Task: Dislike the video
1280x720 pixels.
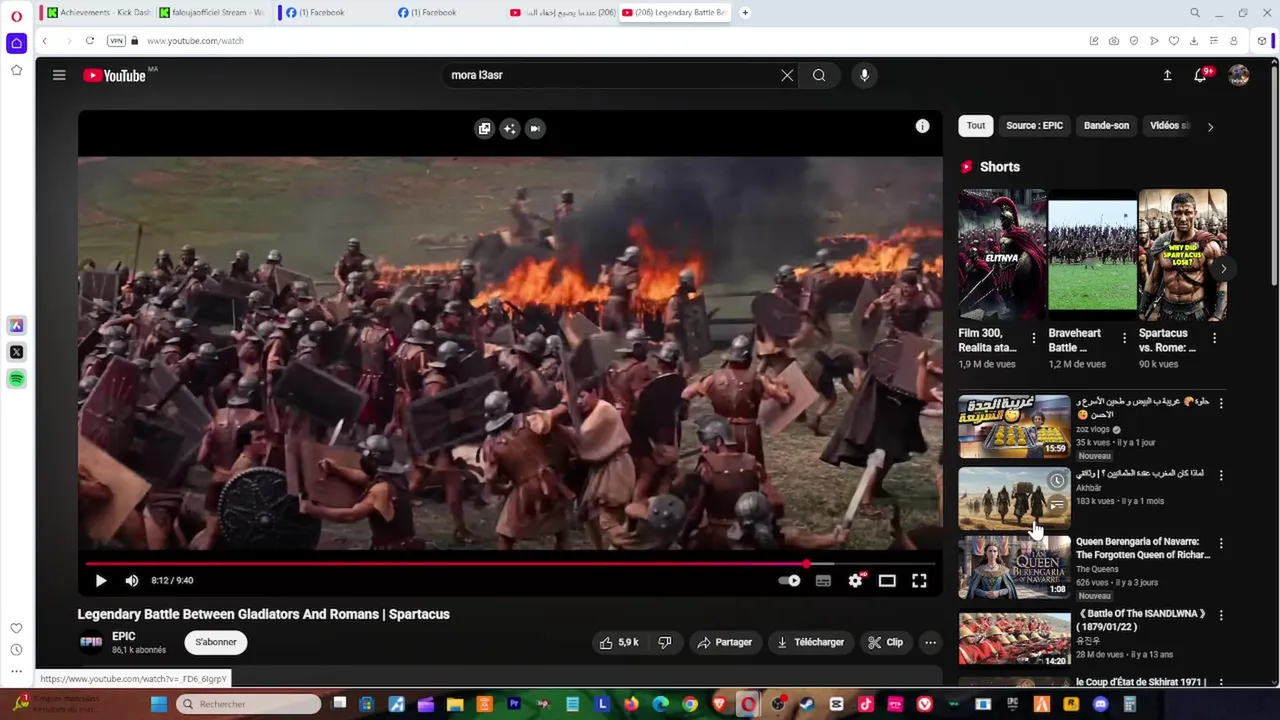Action: (x=665, y=642)
